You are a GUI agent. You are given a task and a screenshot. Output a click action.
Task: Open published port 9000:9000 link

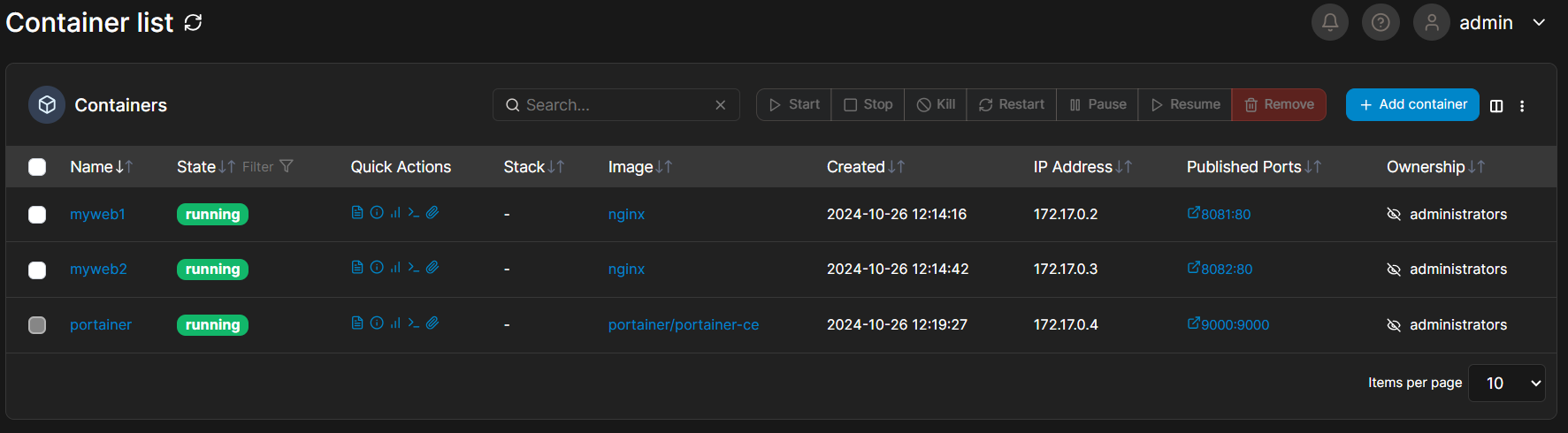pyautogui.click(x=1228, y=324)
